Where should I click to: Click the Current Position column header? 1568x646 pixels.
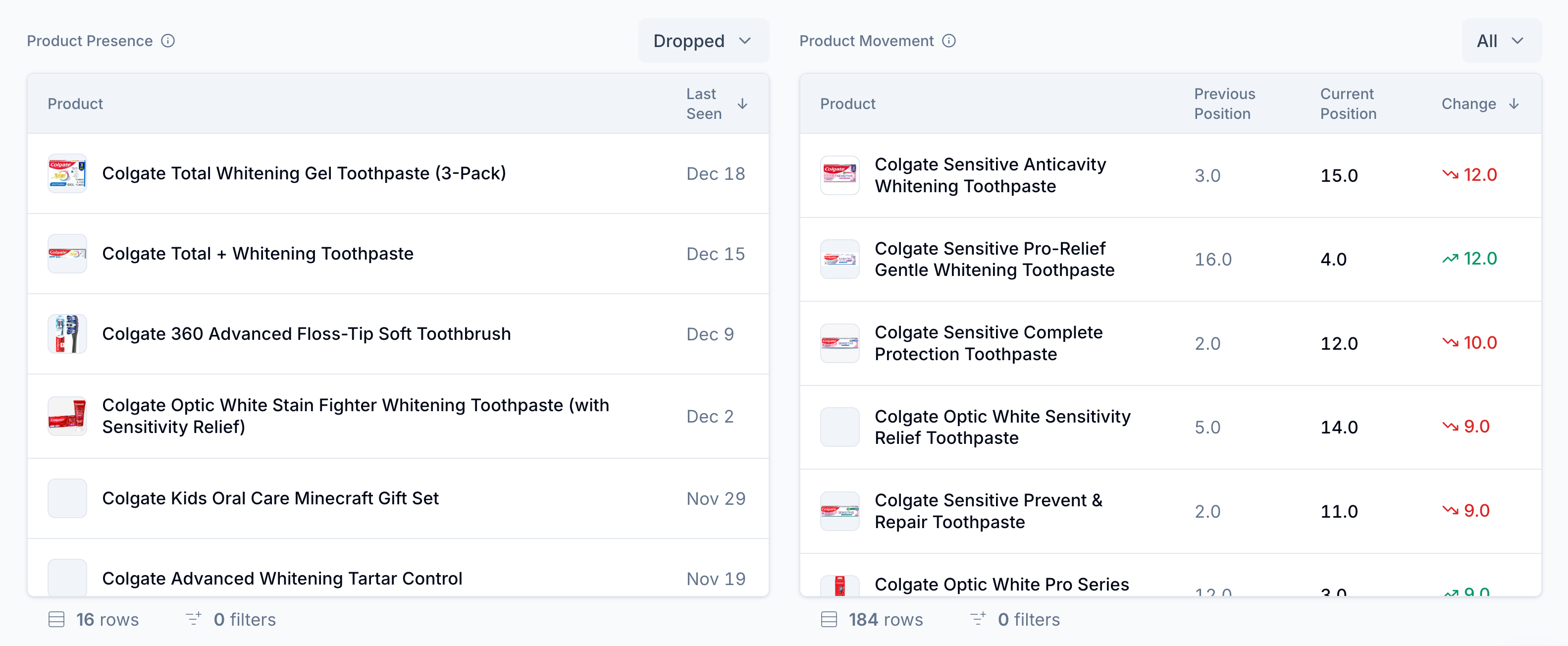[x=1348, y=104]
